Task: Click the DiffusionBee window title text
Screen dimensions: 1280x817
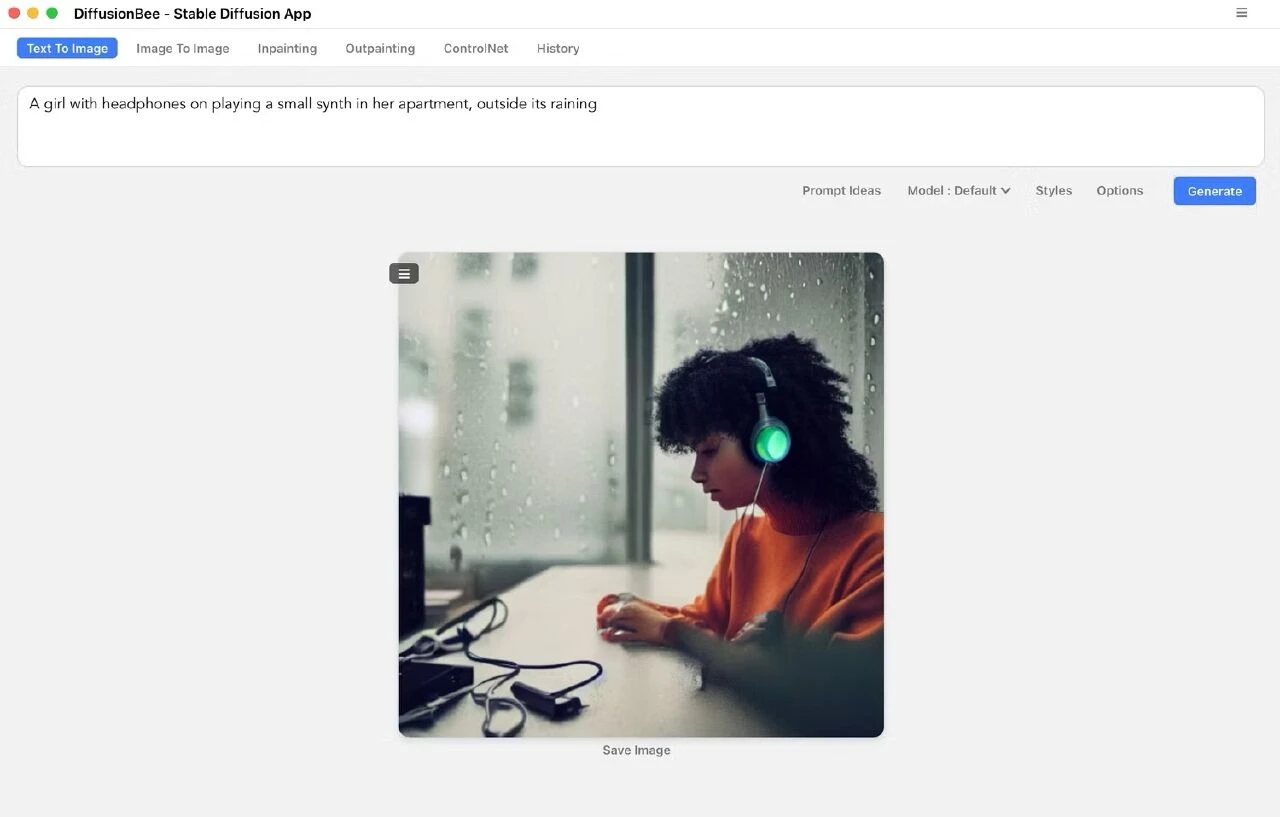Action: tap(192, 14)
